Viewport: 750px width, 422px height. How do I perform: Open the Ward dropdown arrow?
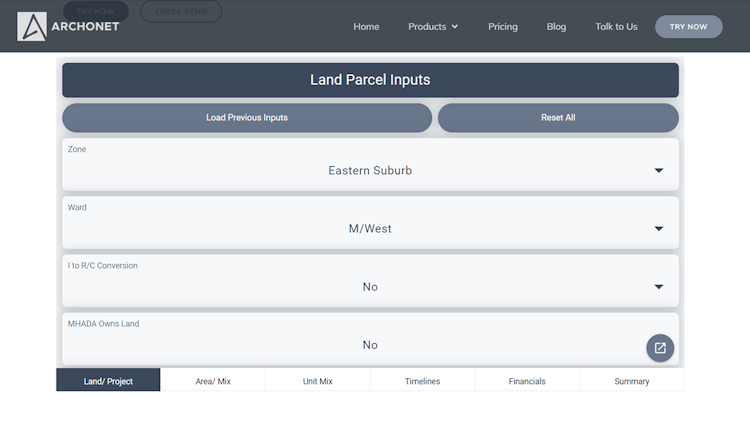[x=659, y=229]
